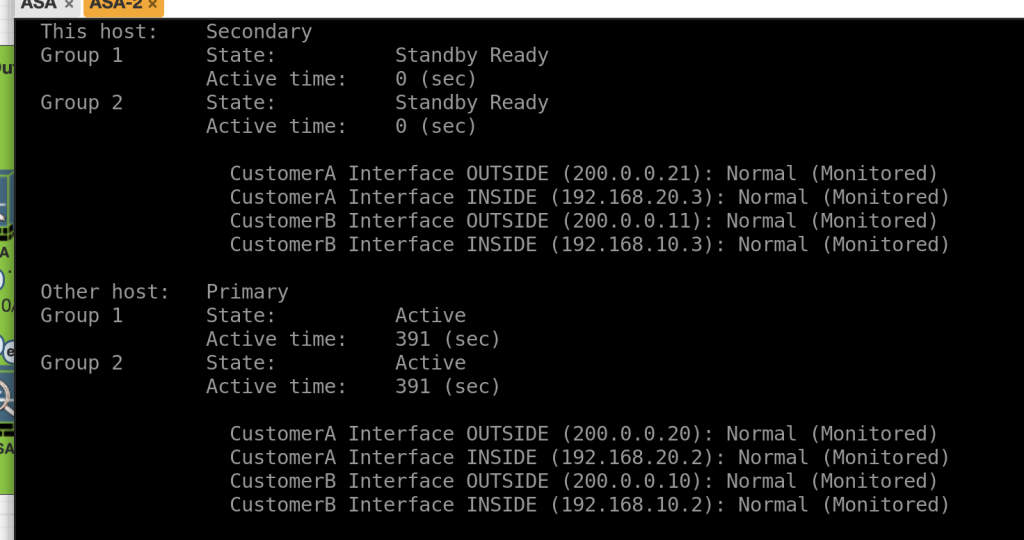
Task: Click the 'Other host: Primary' line
Action: coord(164,292)
